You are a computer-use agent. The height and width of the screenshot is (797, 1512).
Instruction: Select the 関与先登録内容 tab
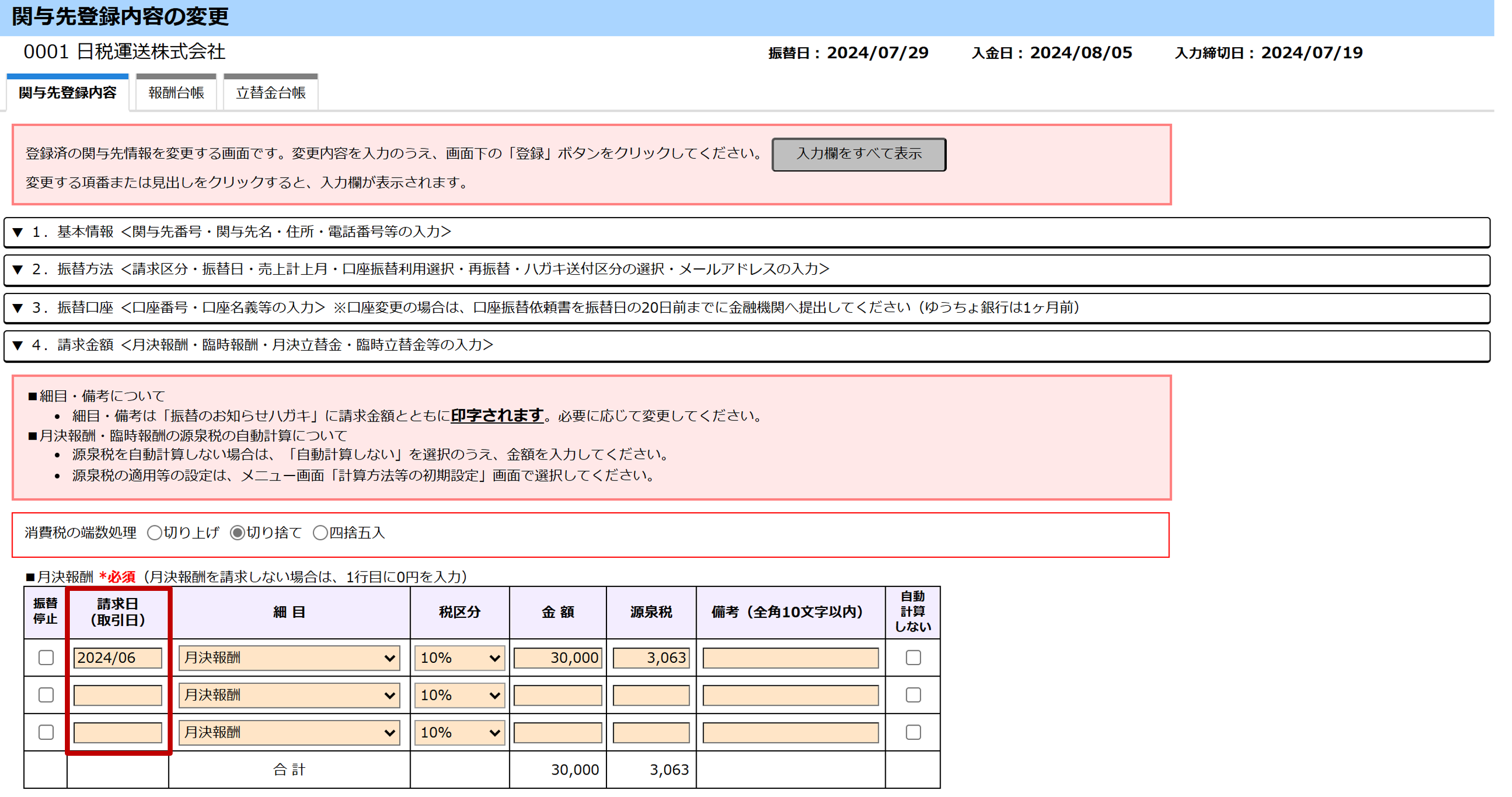coord(68,93)
